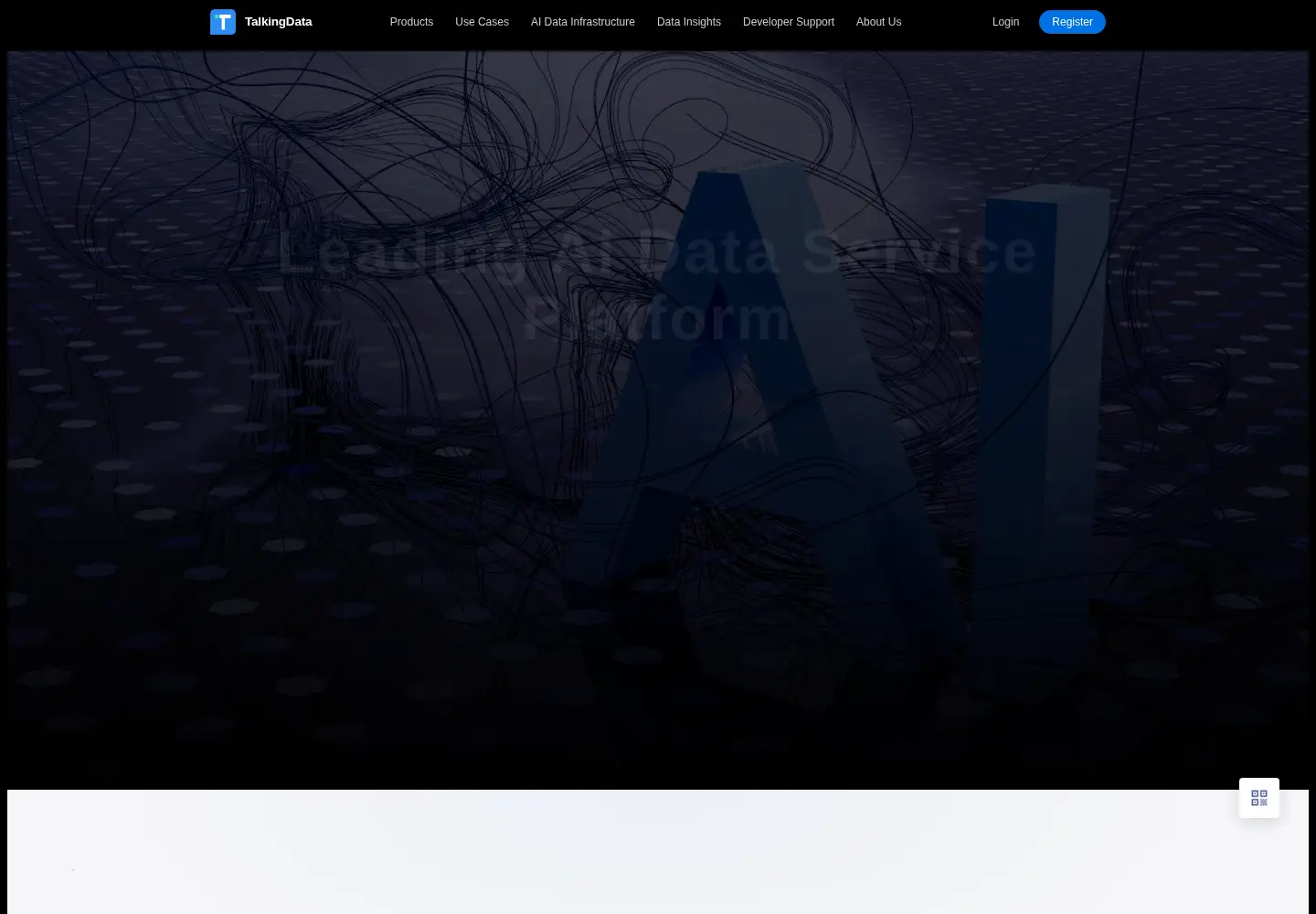Open the Use Cases menu
The image size is (1316, 914).
click(482, 22)
